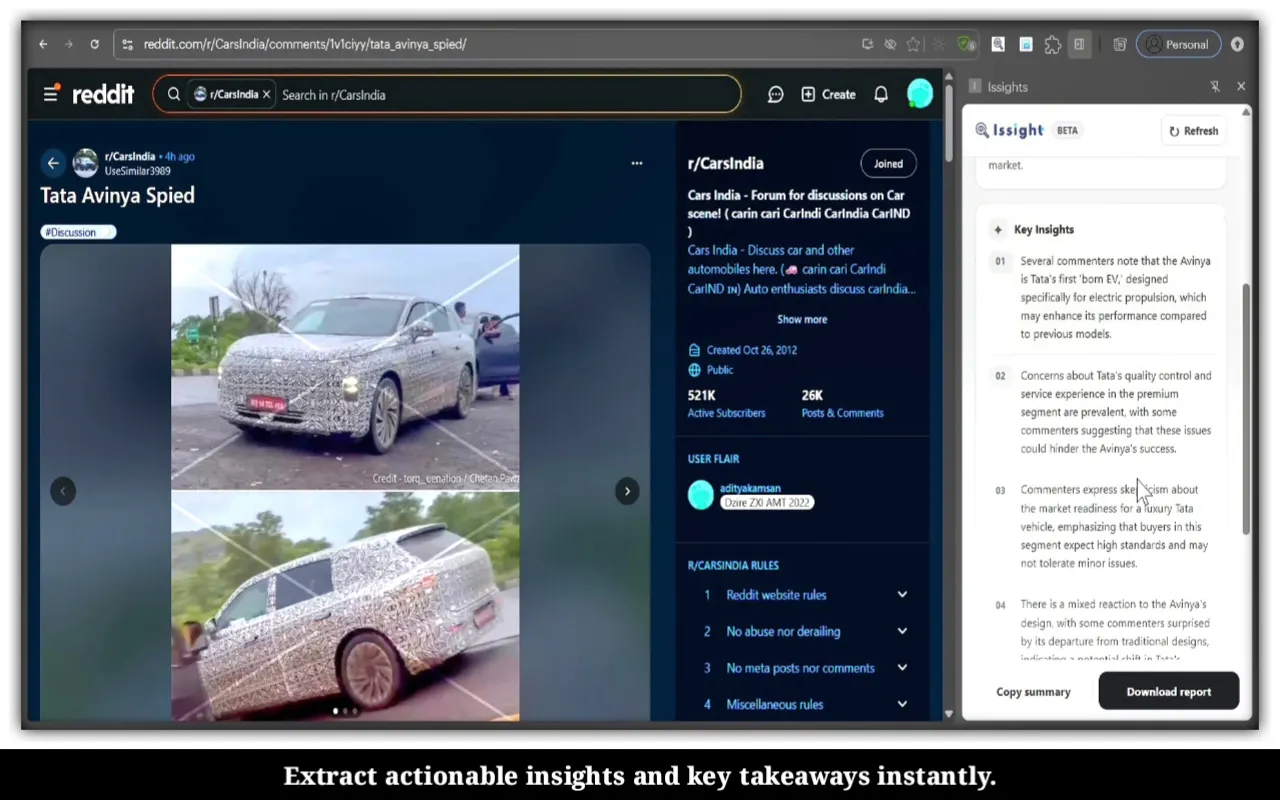Open the r/CarsIndia community avatar

(85, 163)
